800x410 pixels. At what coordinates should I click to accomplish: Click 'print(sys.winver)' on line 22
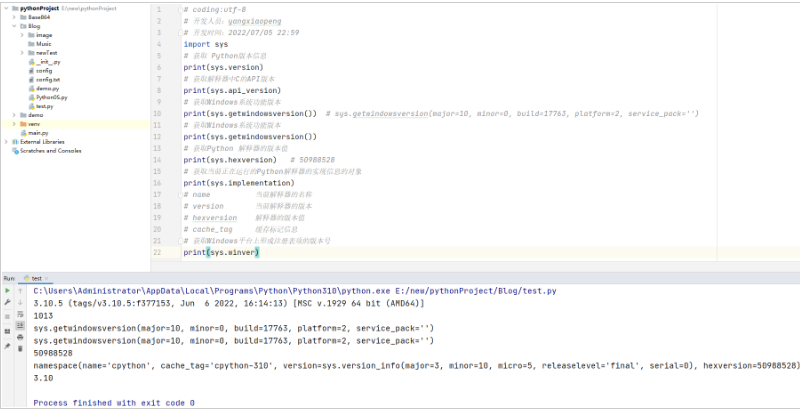pyautogui.click(x=221, y=252)
